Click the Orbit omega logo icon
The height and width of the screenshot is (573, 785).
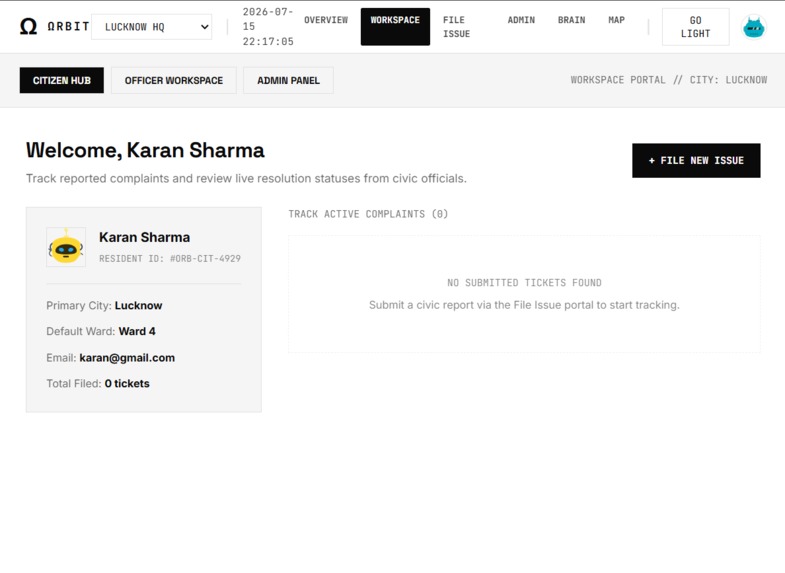(29, 27)
